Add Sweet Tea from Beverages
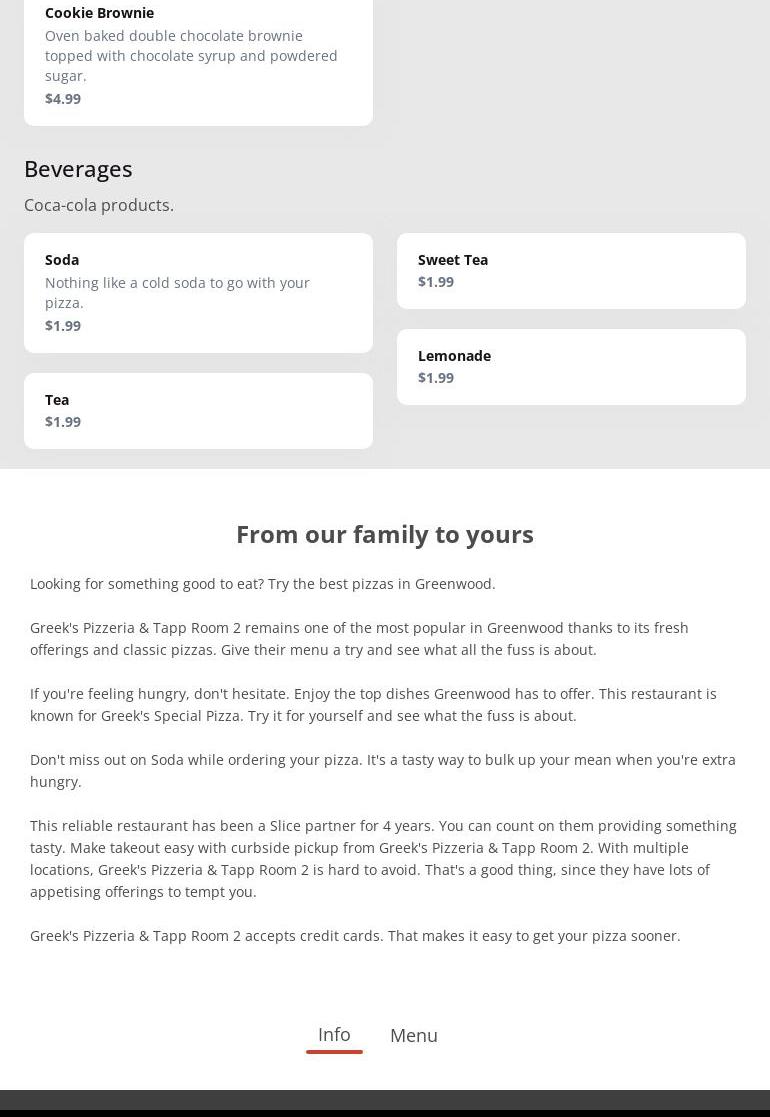 coord(571,270)
